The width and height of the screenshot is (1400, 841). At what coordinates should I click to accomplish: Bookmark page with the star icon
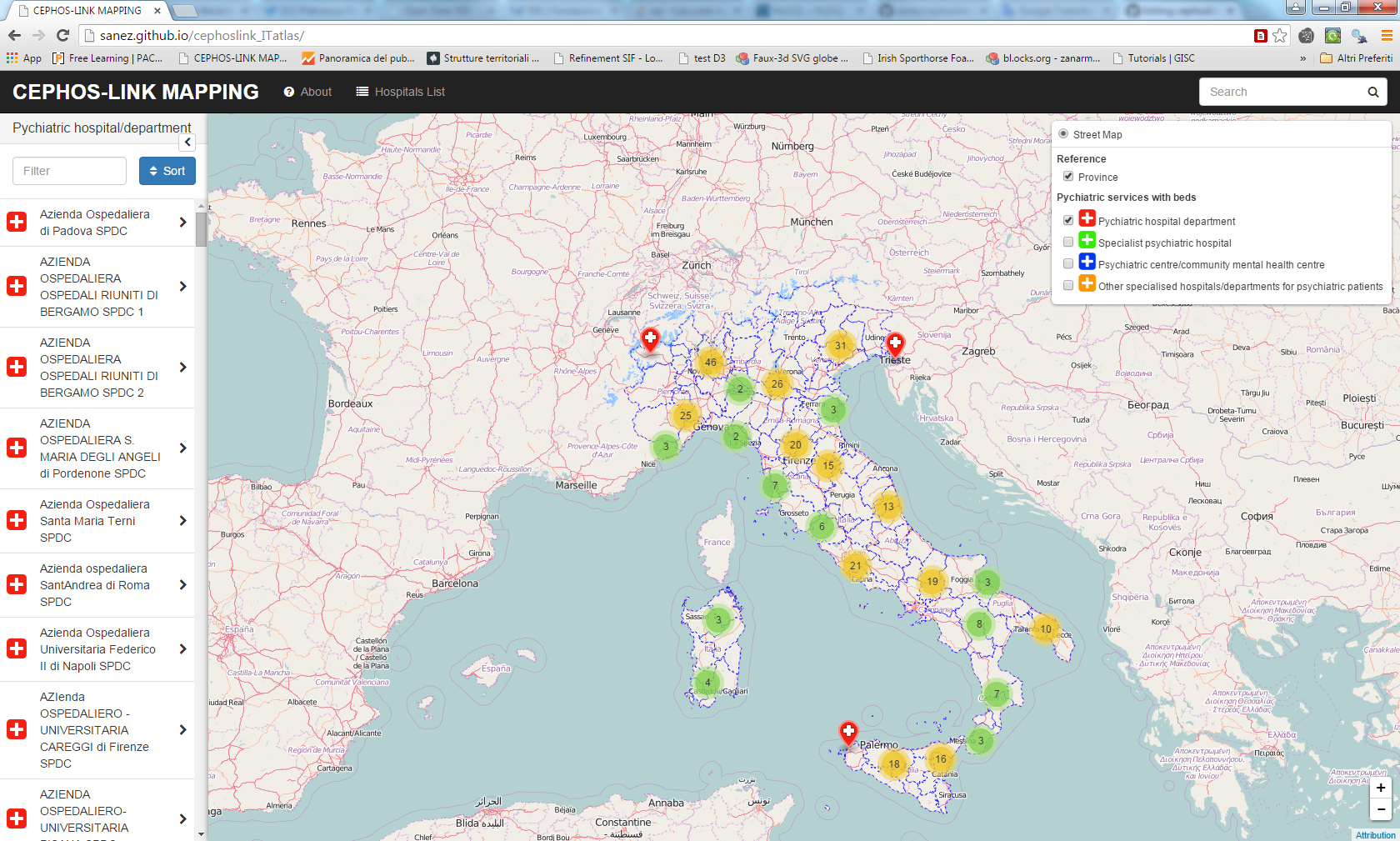[1280, 35]
